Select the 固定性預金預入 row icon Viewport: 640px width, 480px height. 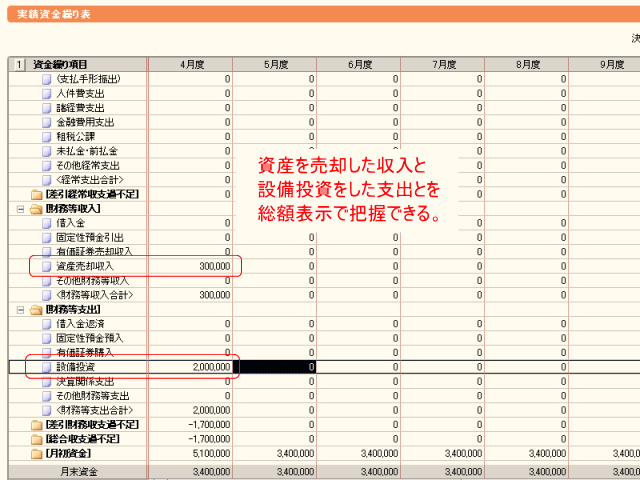click(47, 338)
